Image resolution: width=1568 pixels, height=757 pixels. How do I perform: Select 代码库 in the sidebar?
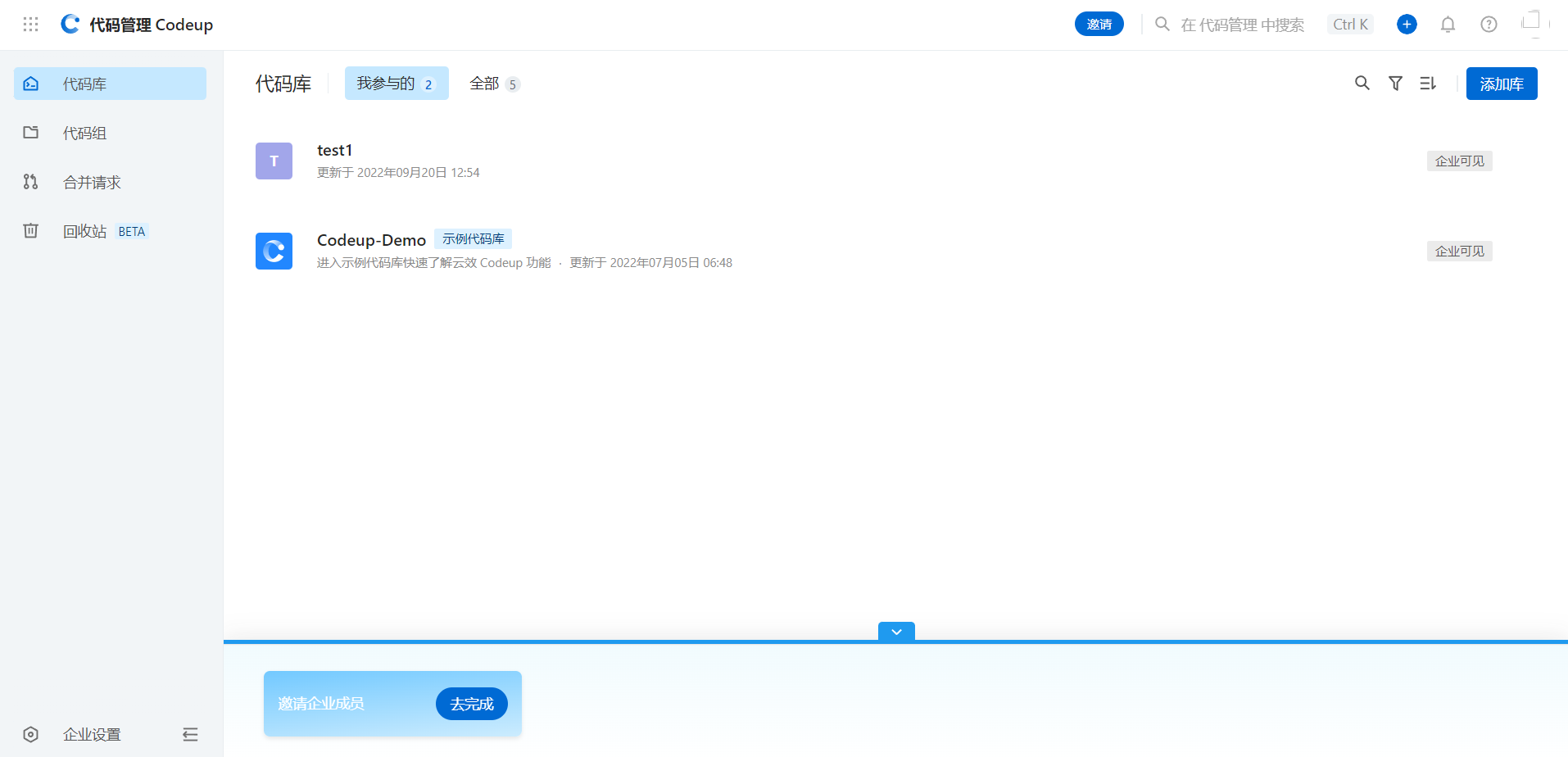point(110,84)
